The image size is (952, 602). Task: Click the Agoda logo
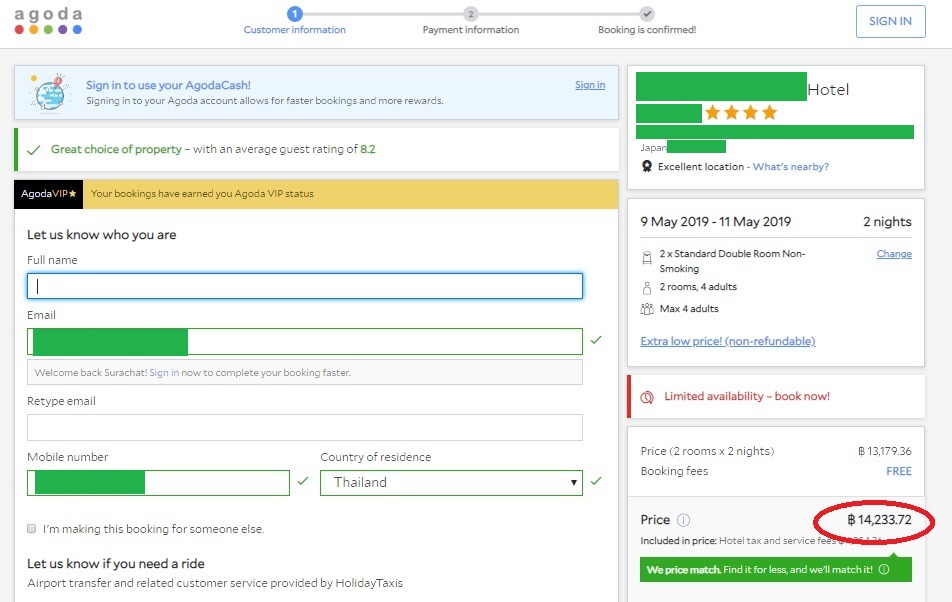click(48, 21)
